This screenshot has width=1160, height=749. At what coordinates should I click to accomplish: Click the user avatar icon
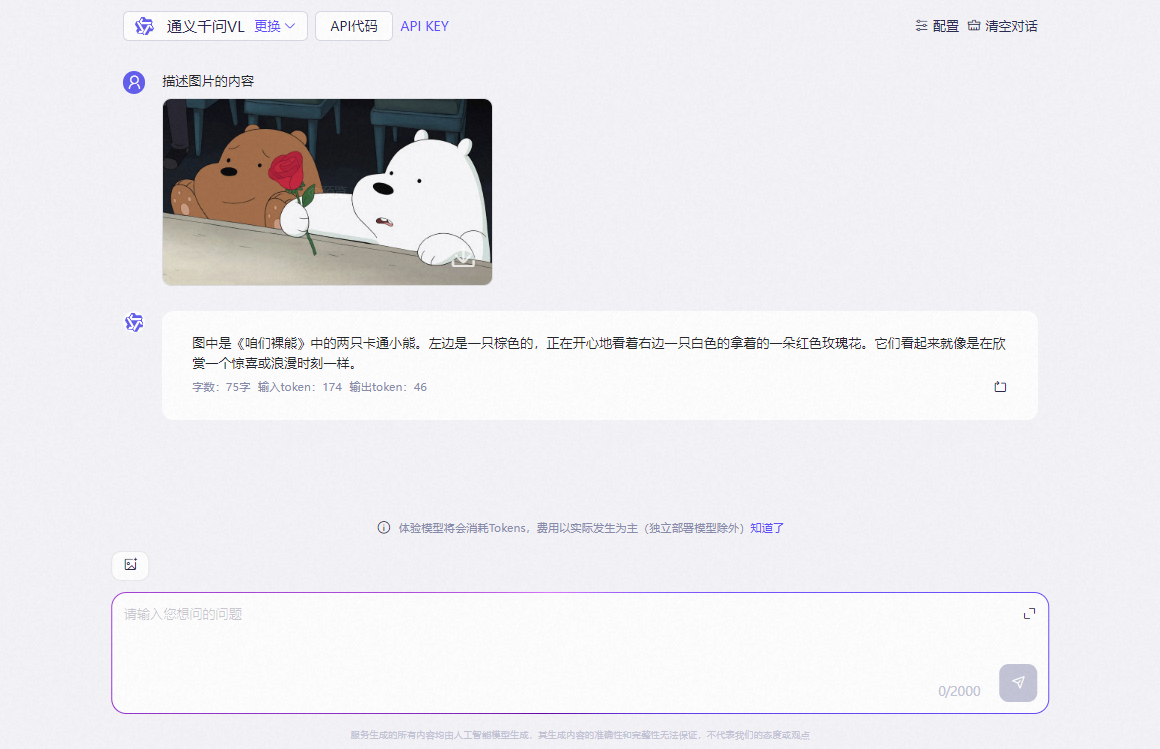(134, 82)
